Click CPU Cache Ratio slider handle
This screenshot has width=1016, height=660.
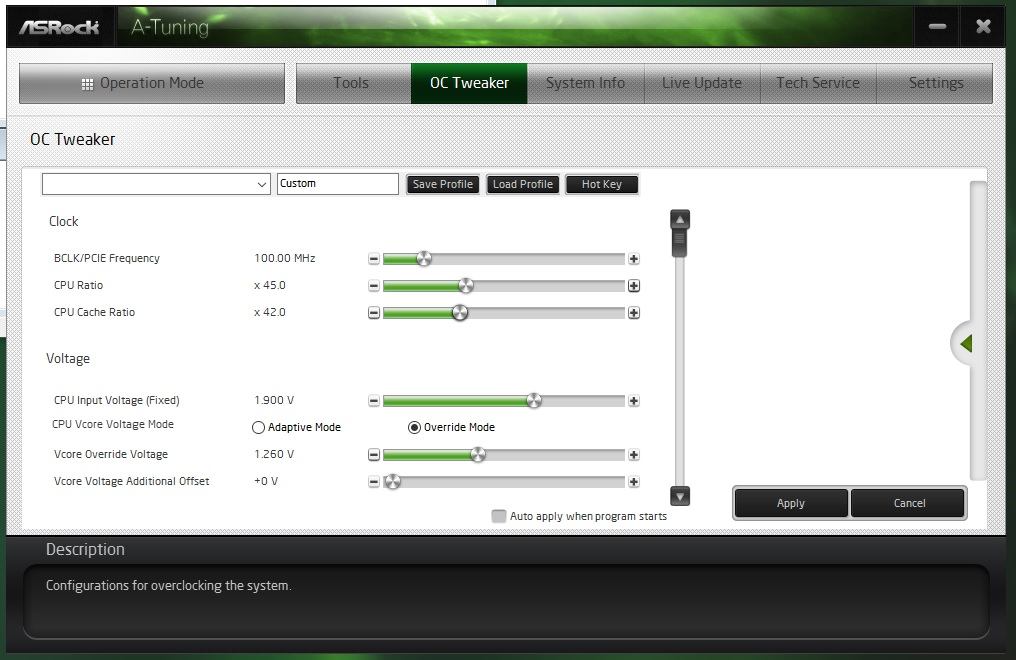[459, 313]
